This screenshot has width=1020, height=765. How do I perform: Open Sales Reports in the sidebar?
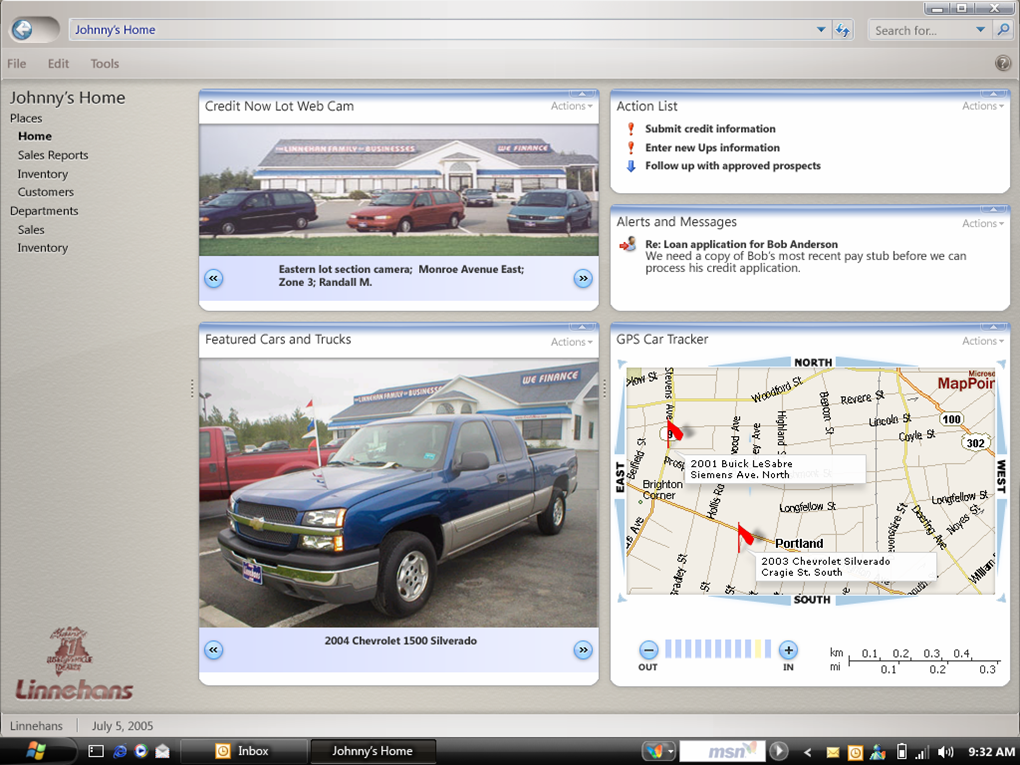tap(53, 155)
